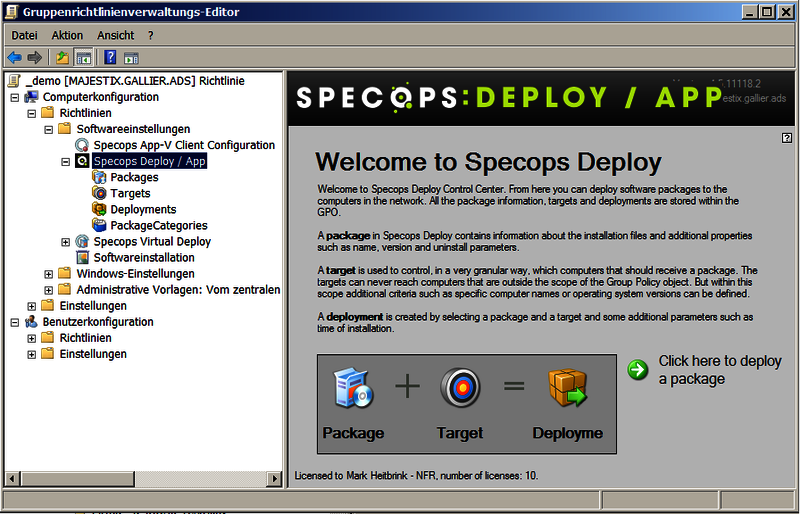This screenshot has height=514, width=800.
Task: Open the Aktion menu
Action: point(67,35)
